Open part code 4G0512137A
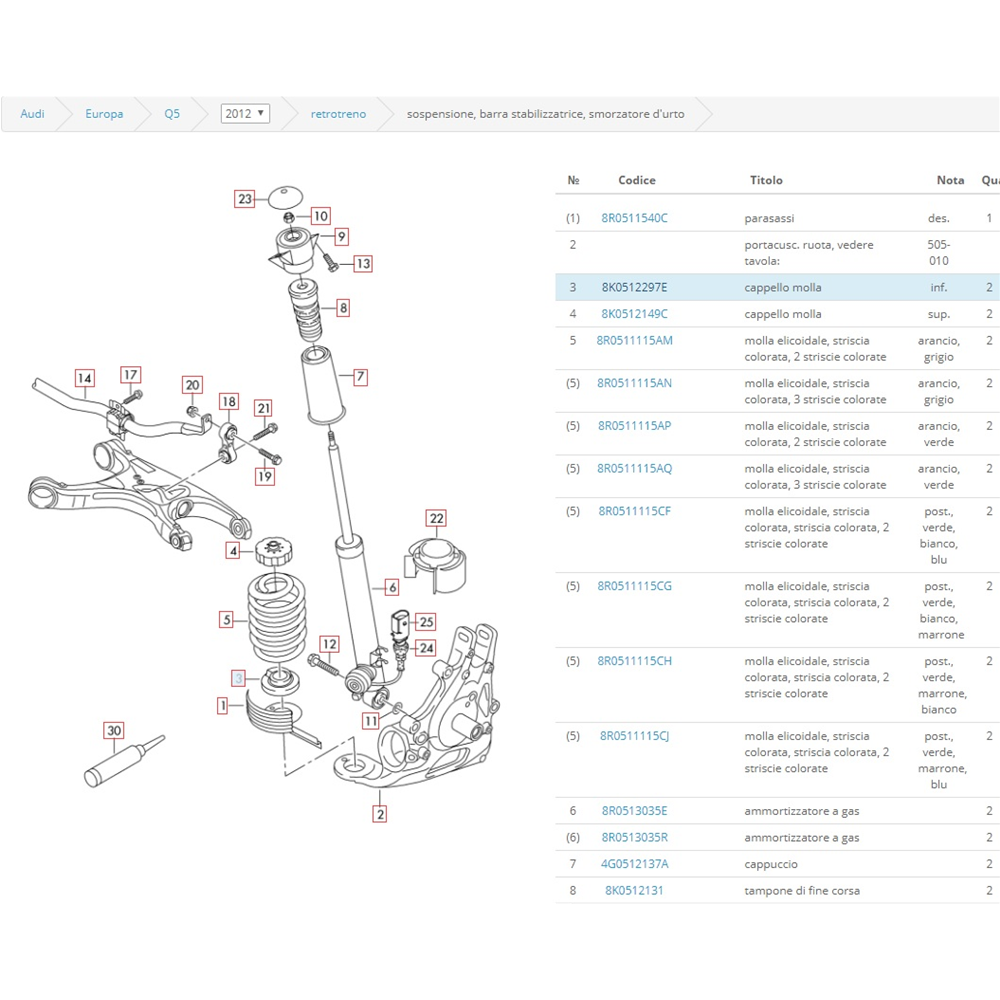Image resolution: width=1000 pixels, height=1000 pixels. (635, 864)
